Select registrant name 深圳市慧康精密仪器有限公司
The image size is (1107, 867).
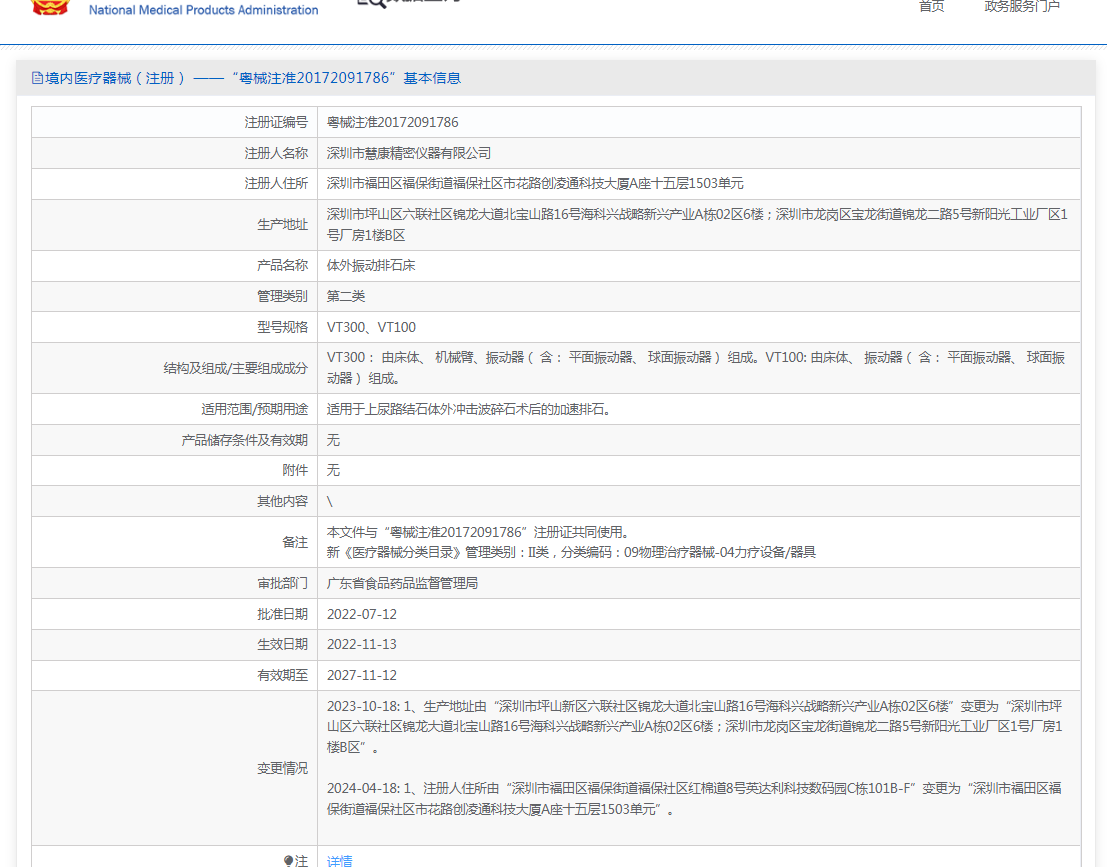409,153
